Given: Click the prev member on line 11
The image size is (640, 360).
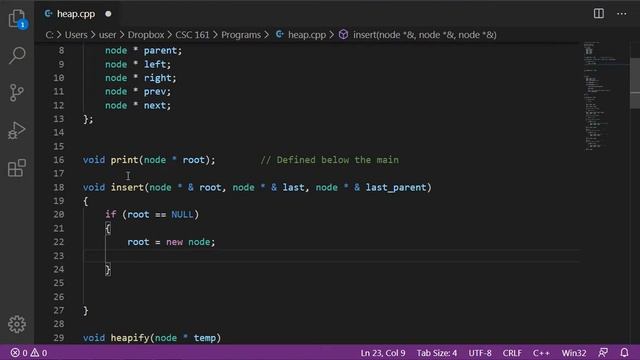Looking at the screenshot, I should pyautogui.click(x=155, y=91).
